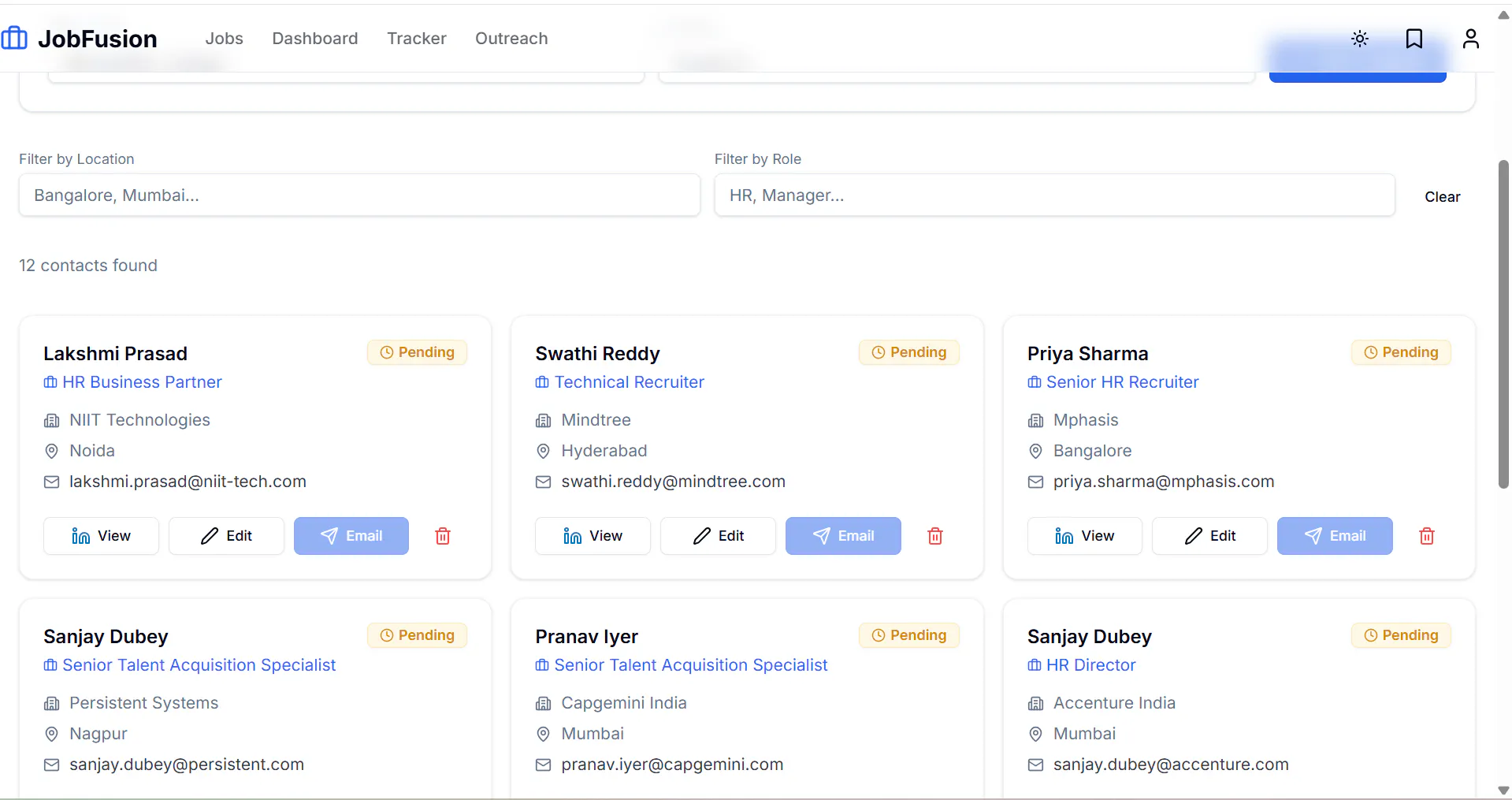Screen dimensions: 1512x800
Task: Go to the Dashboard navigation tab
Action: 315,39
